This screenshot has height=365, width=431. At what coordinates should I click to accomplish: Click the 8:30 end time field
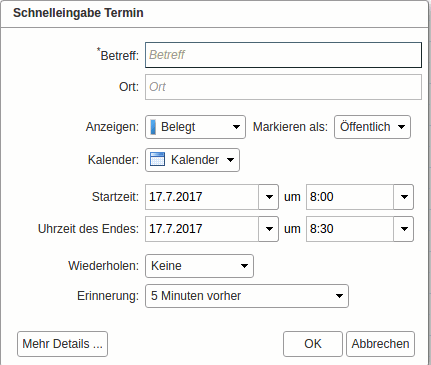[350, 229]
